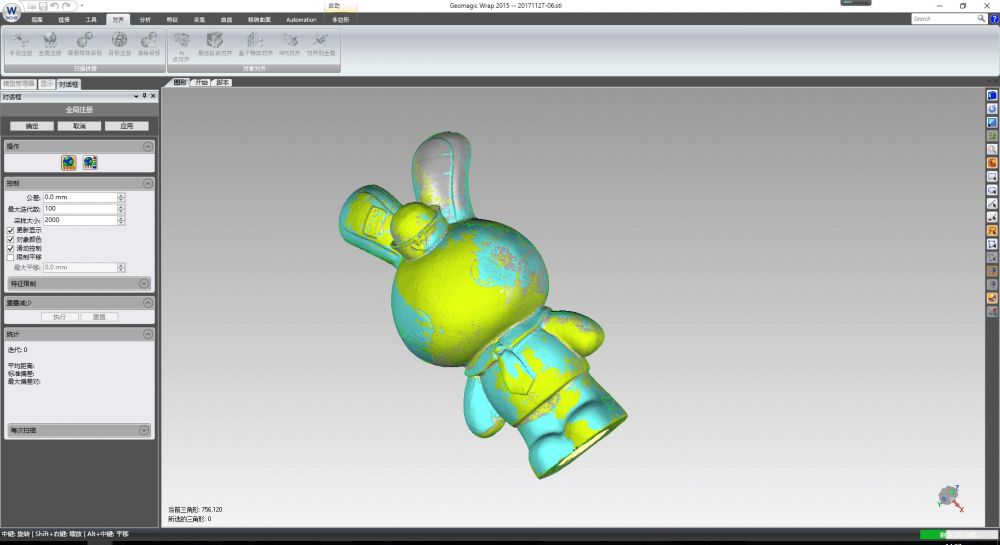
Task: Open the quick access toolbar customize dropdown arrow
Action: tap(82, 6)
